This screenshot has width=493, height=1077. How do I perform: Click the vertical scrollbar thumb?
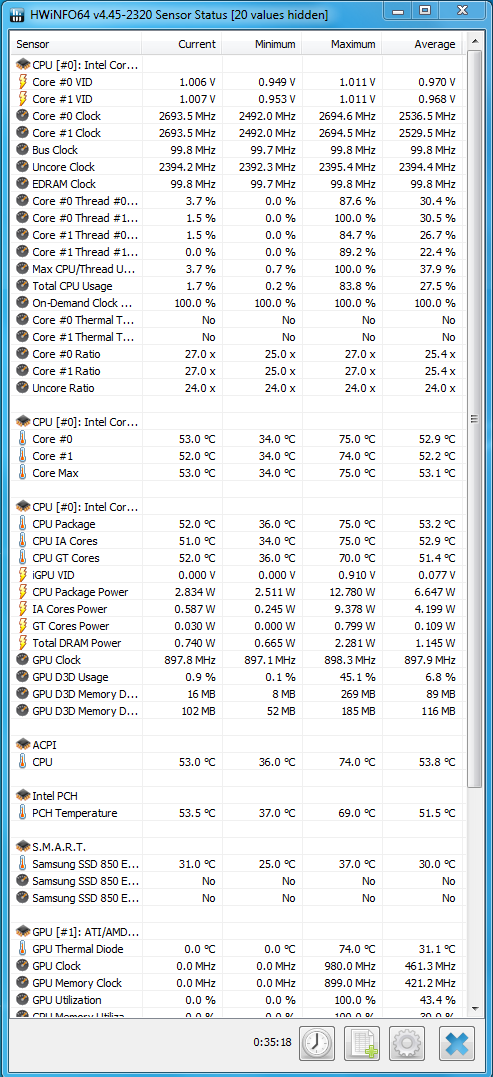click(x=474, y=419)
